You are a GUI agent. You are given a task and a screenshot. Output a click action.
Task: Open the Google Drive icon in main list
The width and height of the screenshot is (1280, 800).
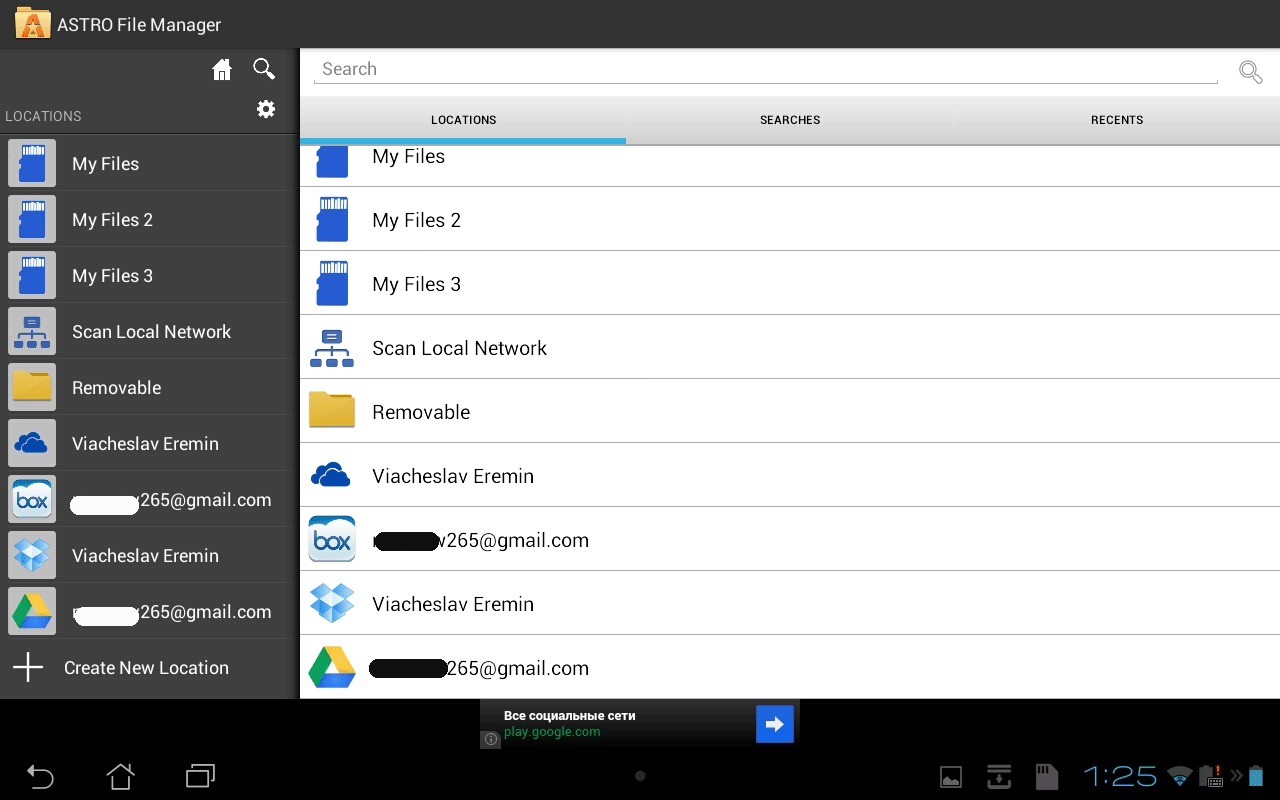[332, 667]
